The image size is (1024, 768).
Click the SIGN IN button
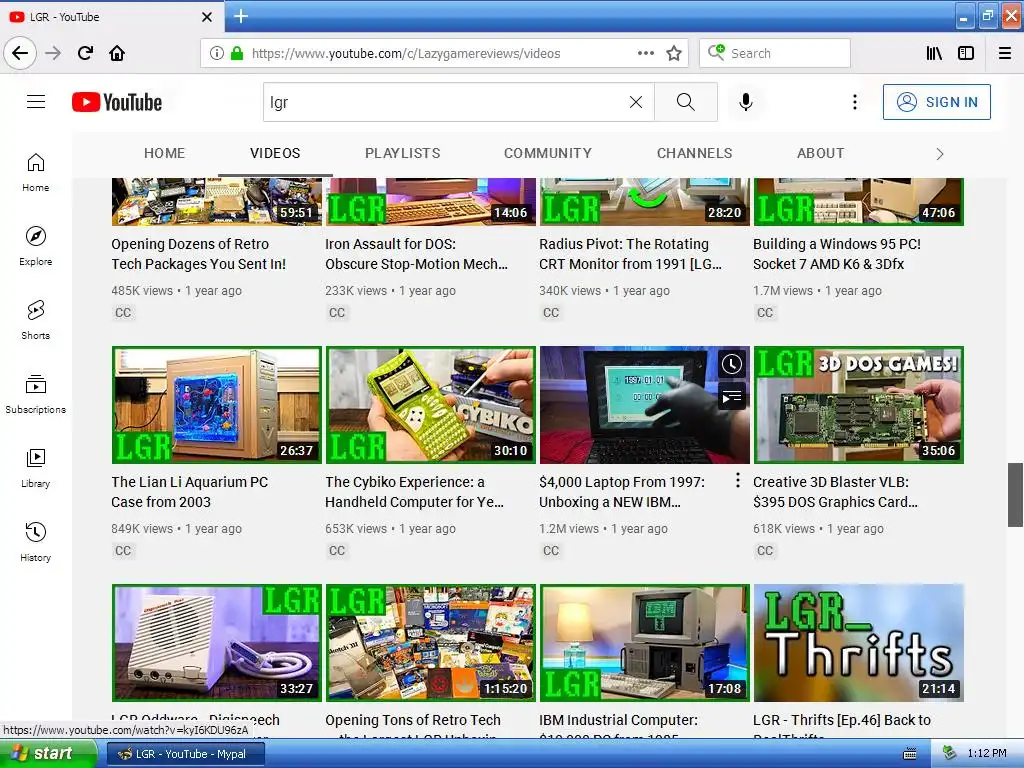(936, 102)
